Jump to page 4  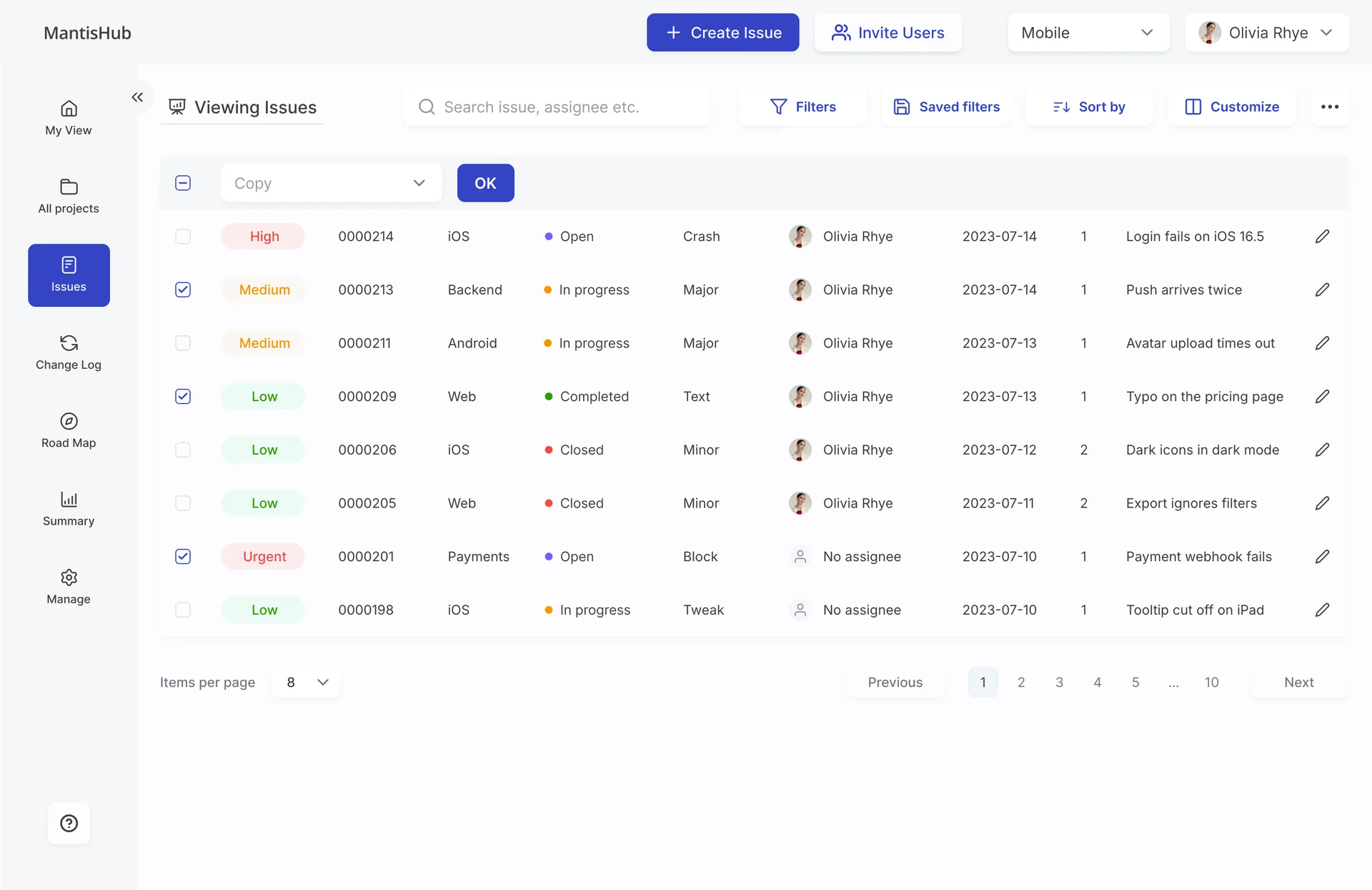(1097, 682)
